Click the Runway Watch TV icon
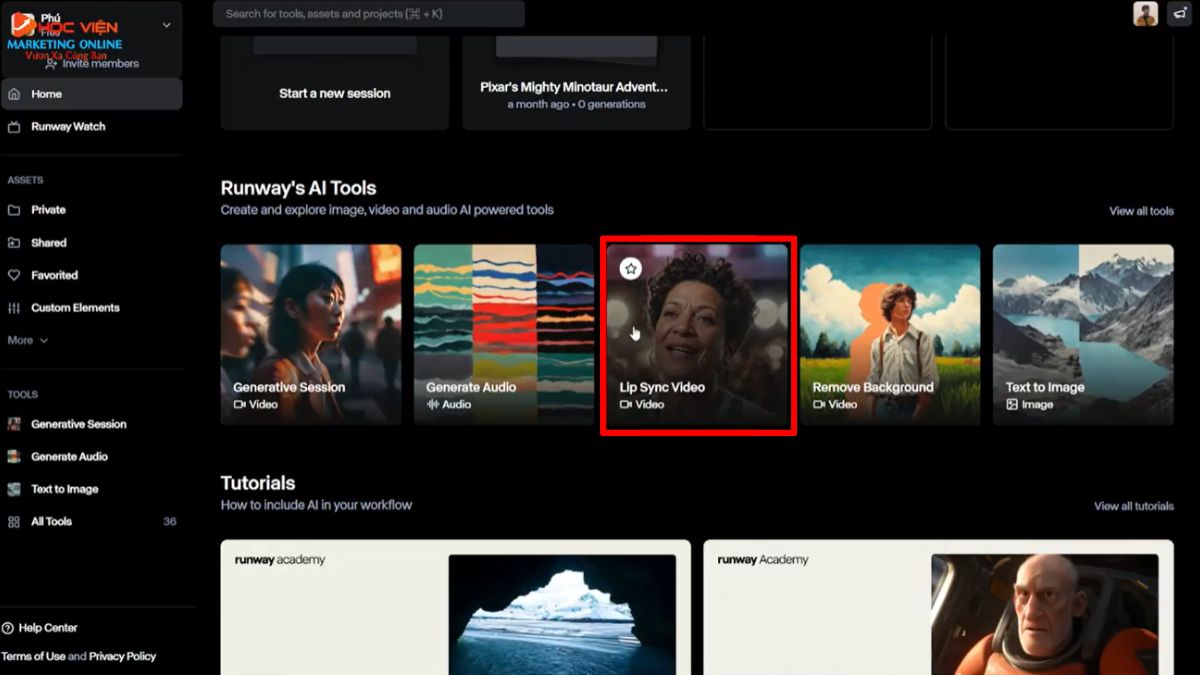Image resolution: width=1200 pixels, height=675 pixels. point(14,127)
